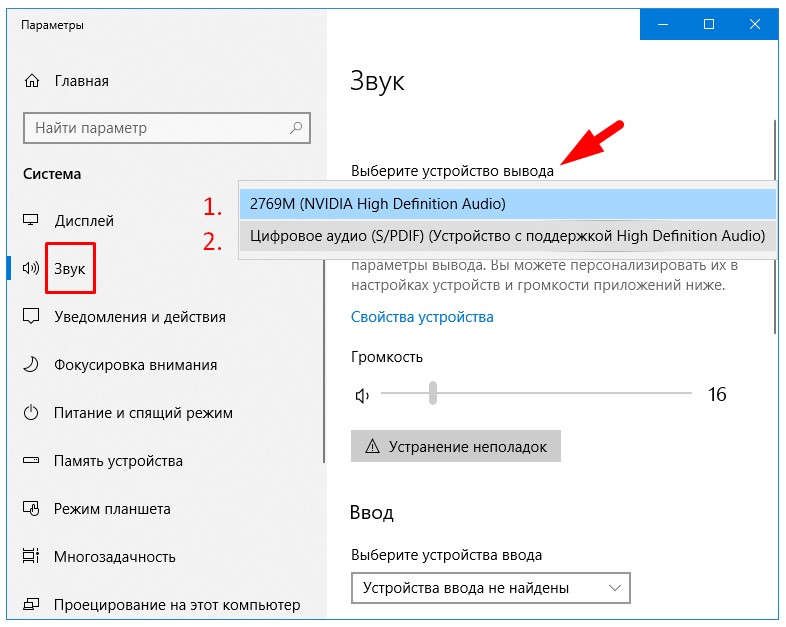Click the right pane vertical scrollbar
786x627 pixels.
[775, 227]
